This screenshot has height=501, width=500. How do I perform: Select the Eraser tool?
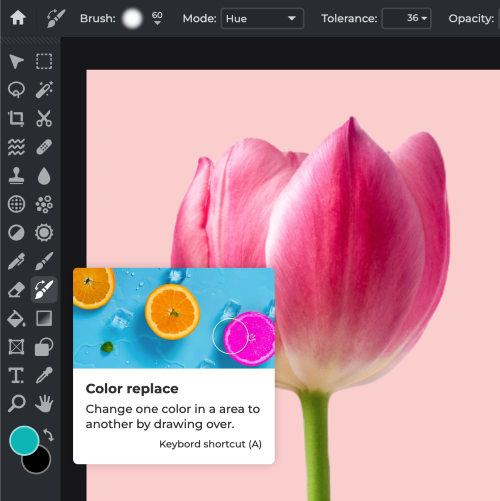point(16,290)
